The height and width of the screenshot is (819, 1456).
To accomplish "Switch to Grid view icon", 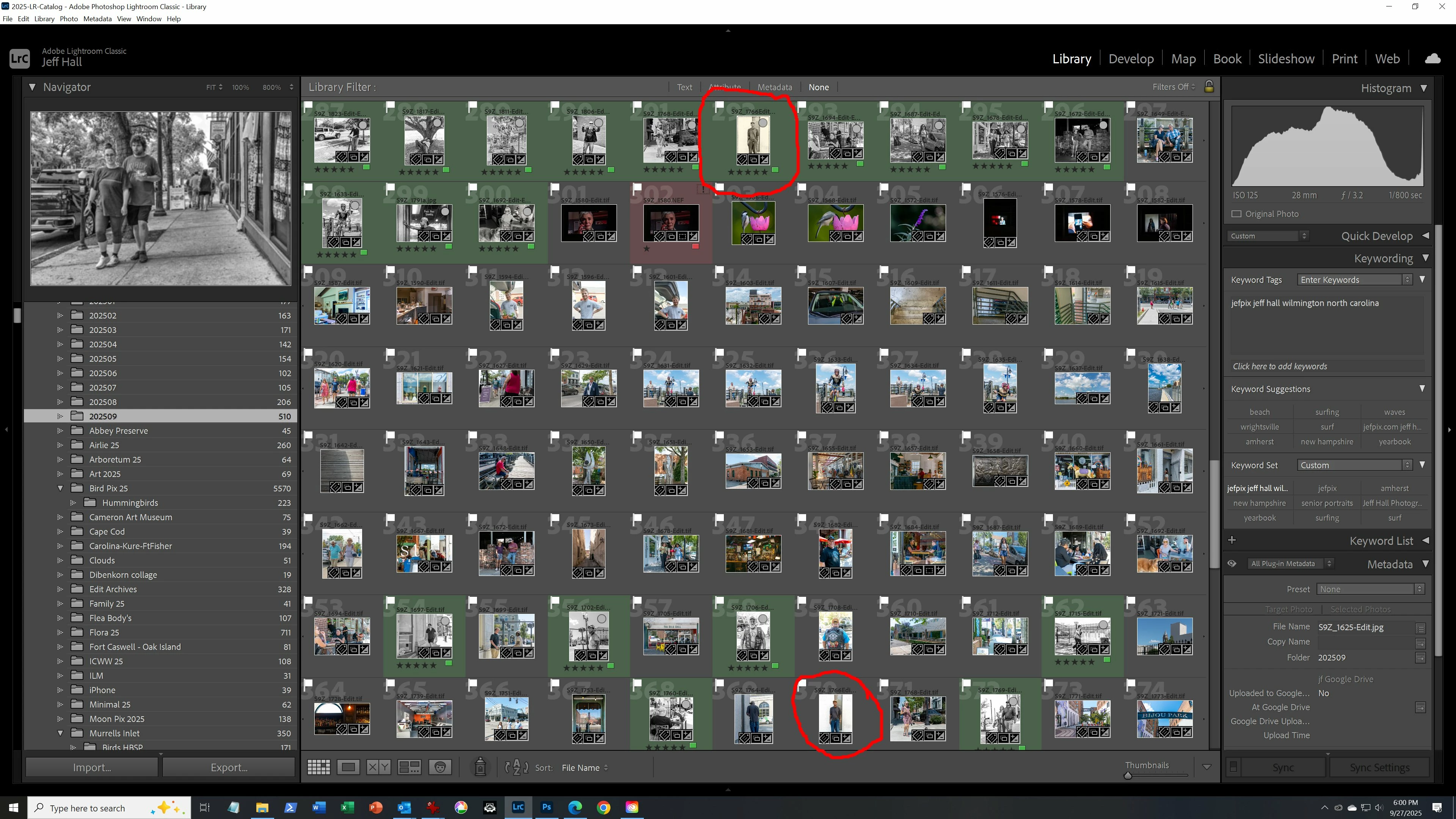I will click(318, 767).
